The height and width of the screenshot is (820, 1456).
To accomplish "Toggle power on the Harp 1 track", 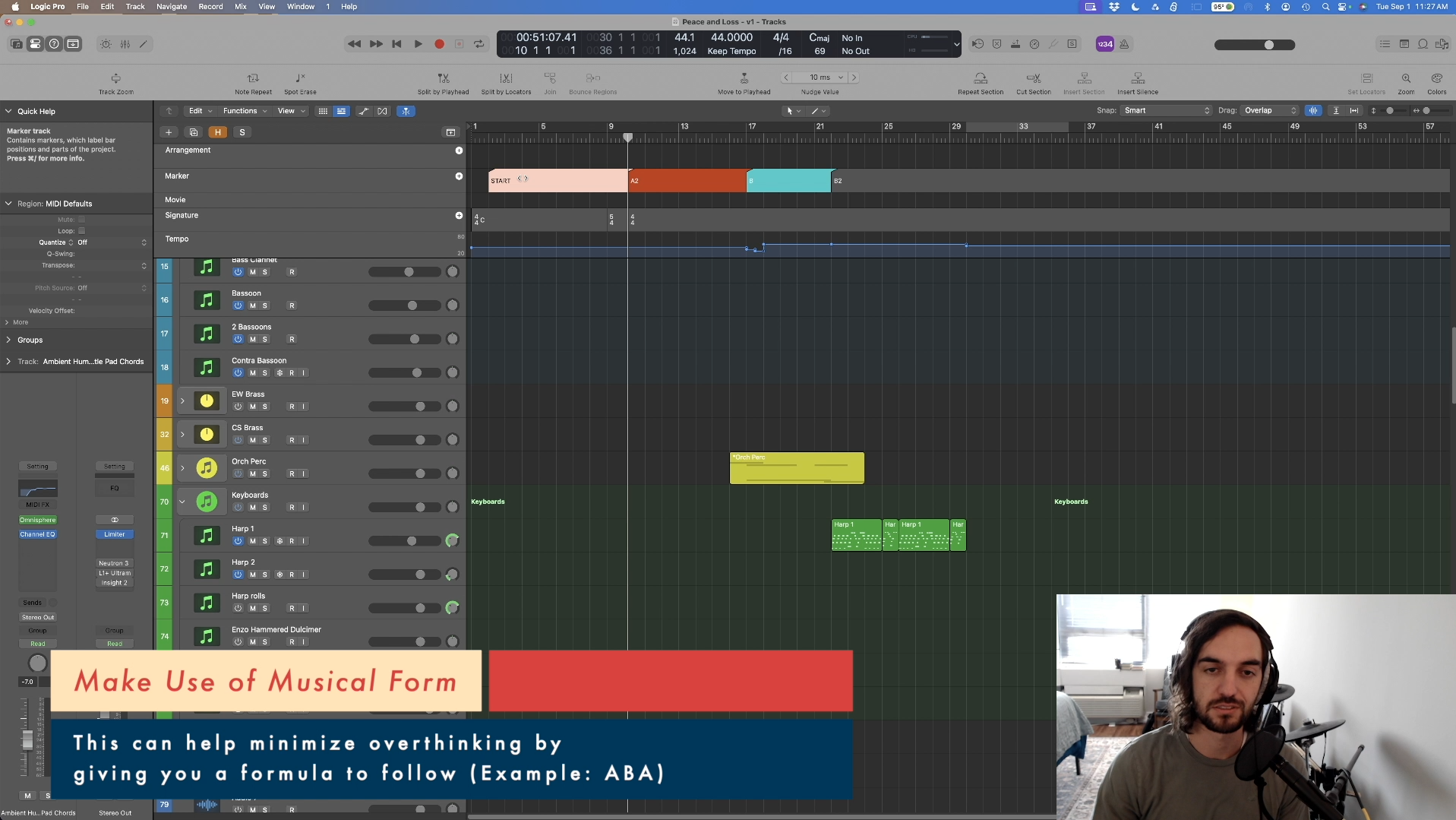I will [x=238, y=541].
